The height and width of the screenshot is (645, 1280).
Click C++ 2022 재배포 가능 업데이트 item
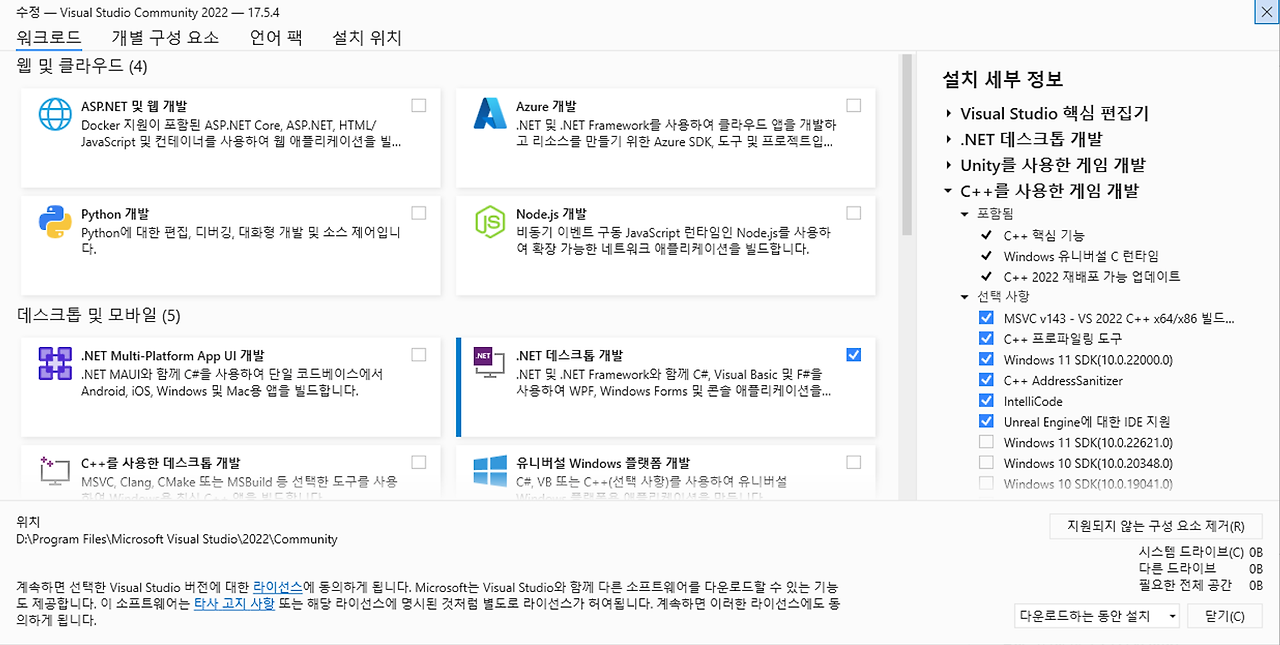(1092, 277)
